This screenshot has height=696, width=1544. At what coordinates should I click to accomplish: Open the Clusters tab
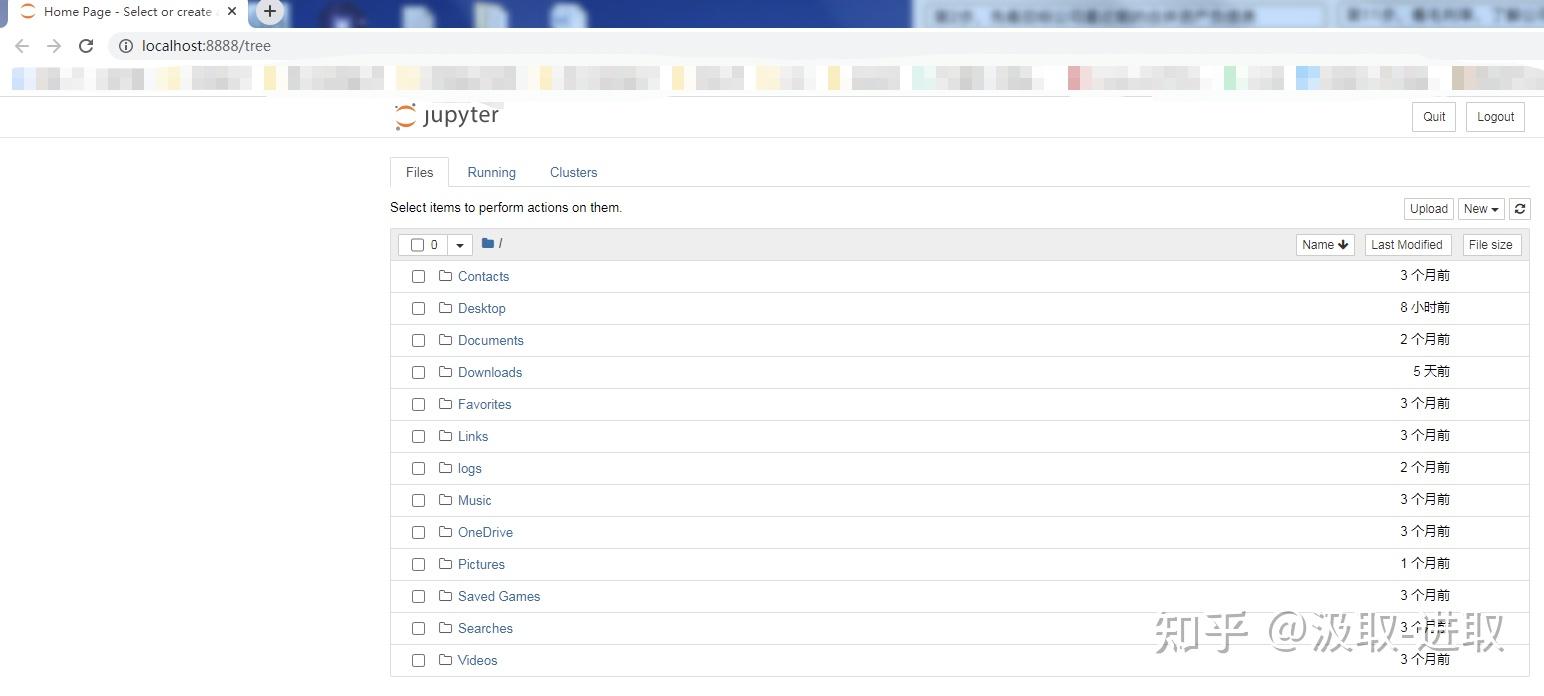[573, 172]
